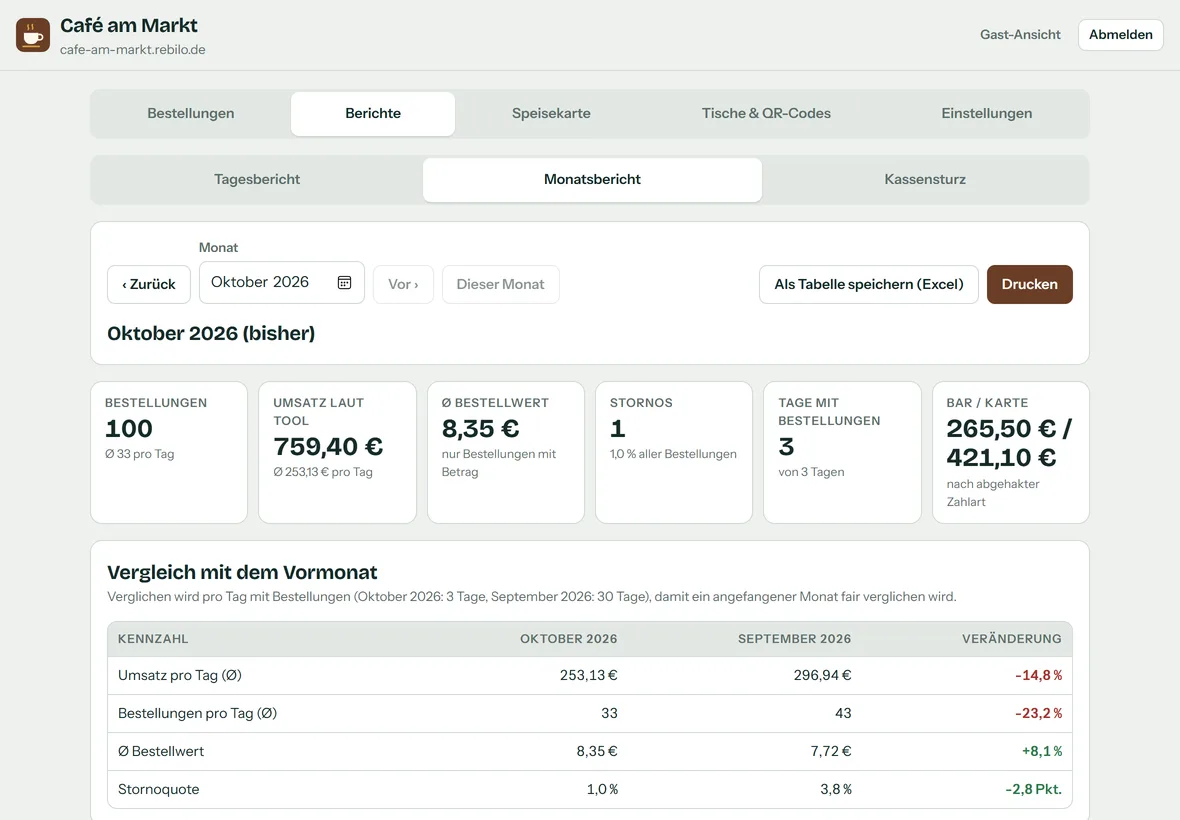
Task: Print the report with Drucken
Action: pos(1029,284)
